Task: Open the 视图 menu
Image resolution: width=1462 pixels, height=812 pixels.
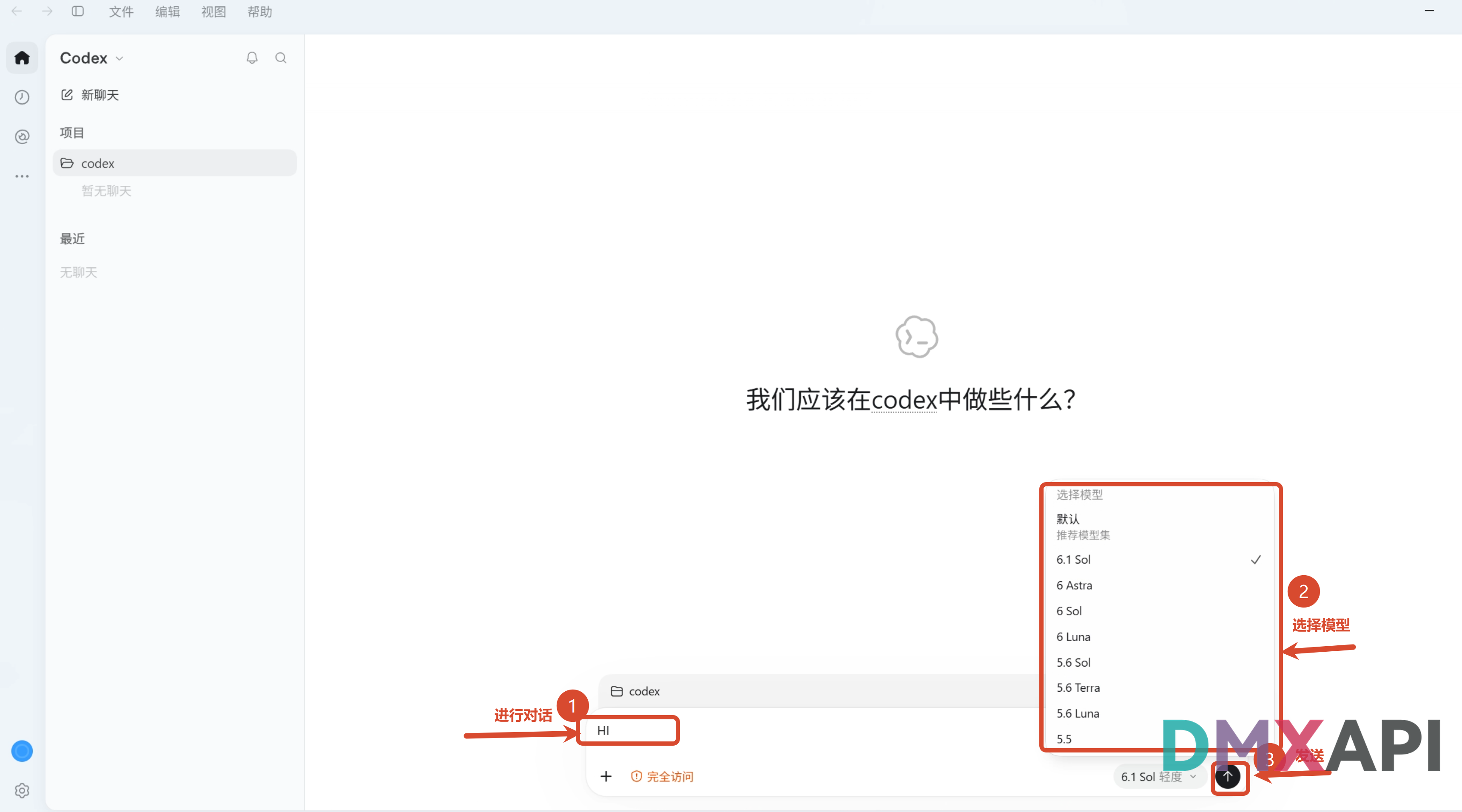Action: 213,11
